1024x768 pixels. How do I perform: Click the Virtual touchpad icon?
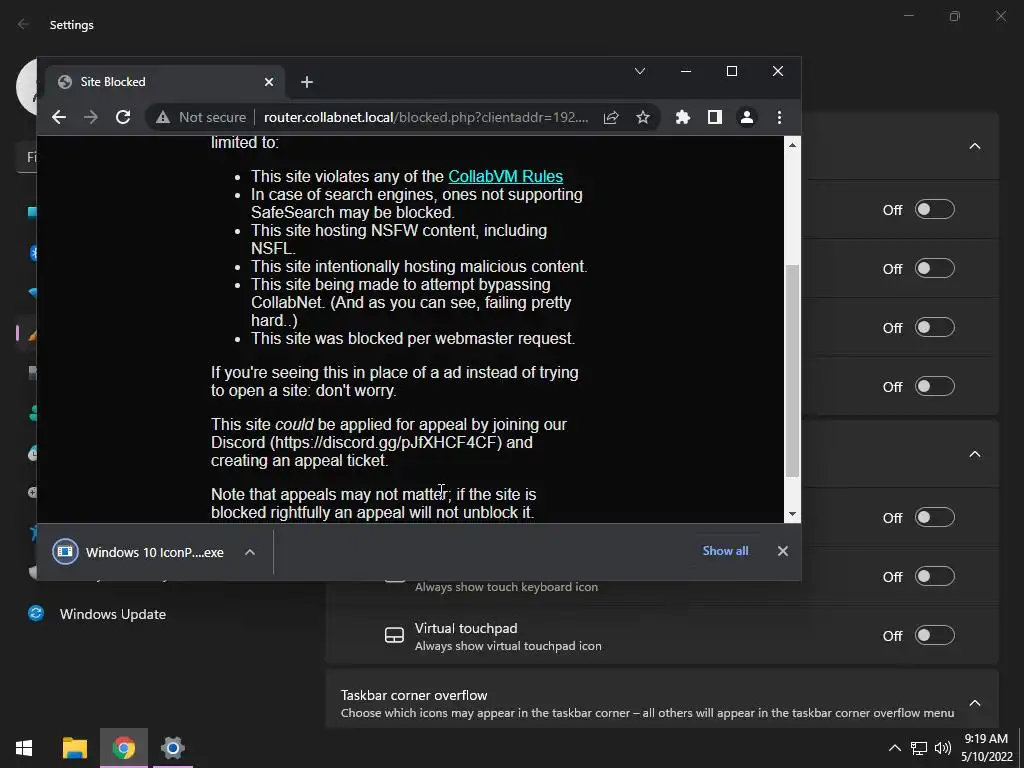tap(394, 636)
